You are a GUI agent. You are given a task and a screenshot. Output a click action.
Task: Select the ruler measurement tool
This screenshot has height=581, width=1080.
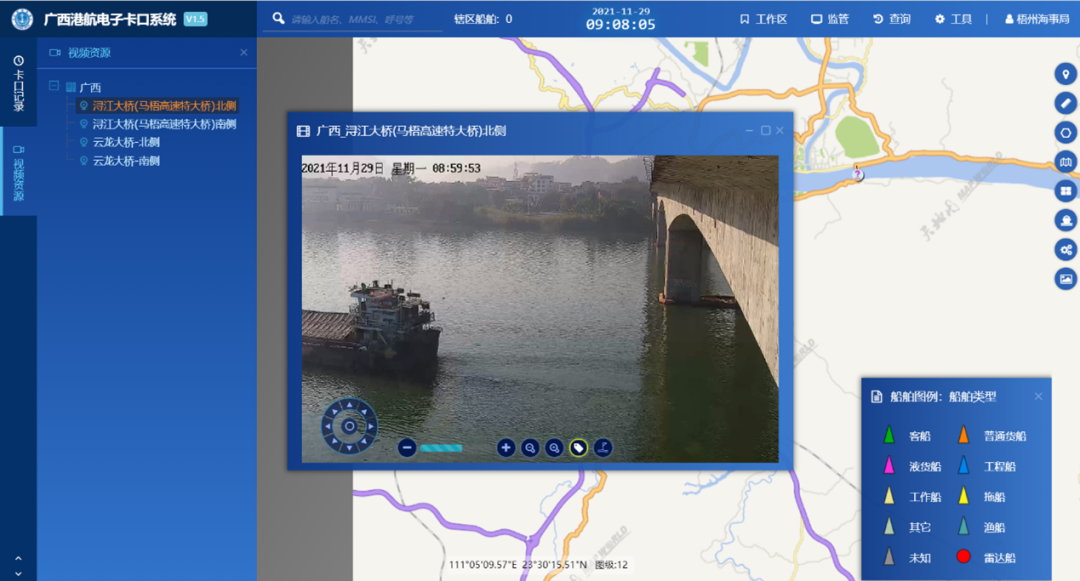[1066, 103]
